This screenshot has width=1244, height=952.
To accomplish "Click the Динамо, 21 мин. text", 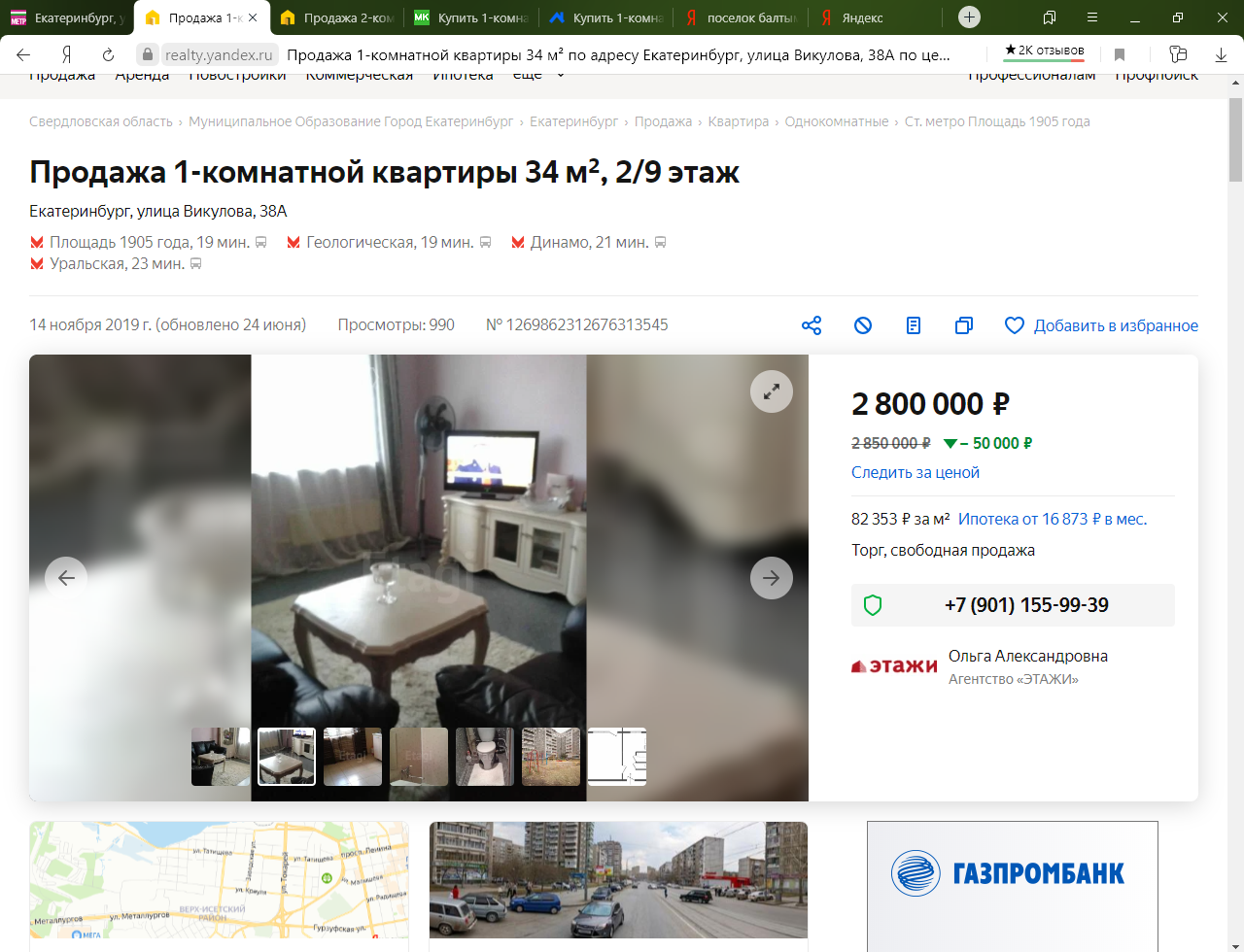I will 590,242.
